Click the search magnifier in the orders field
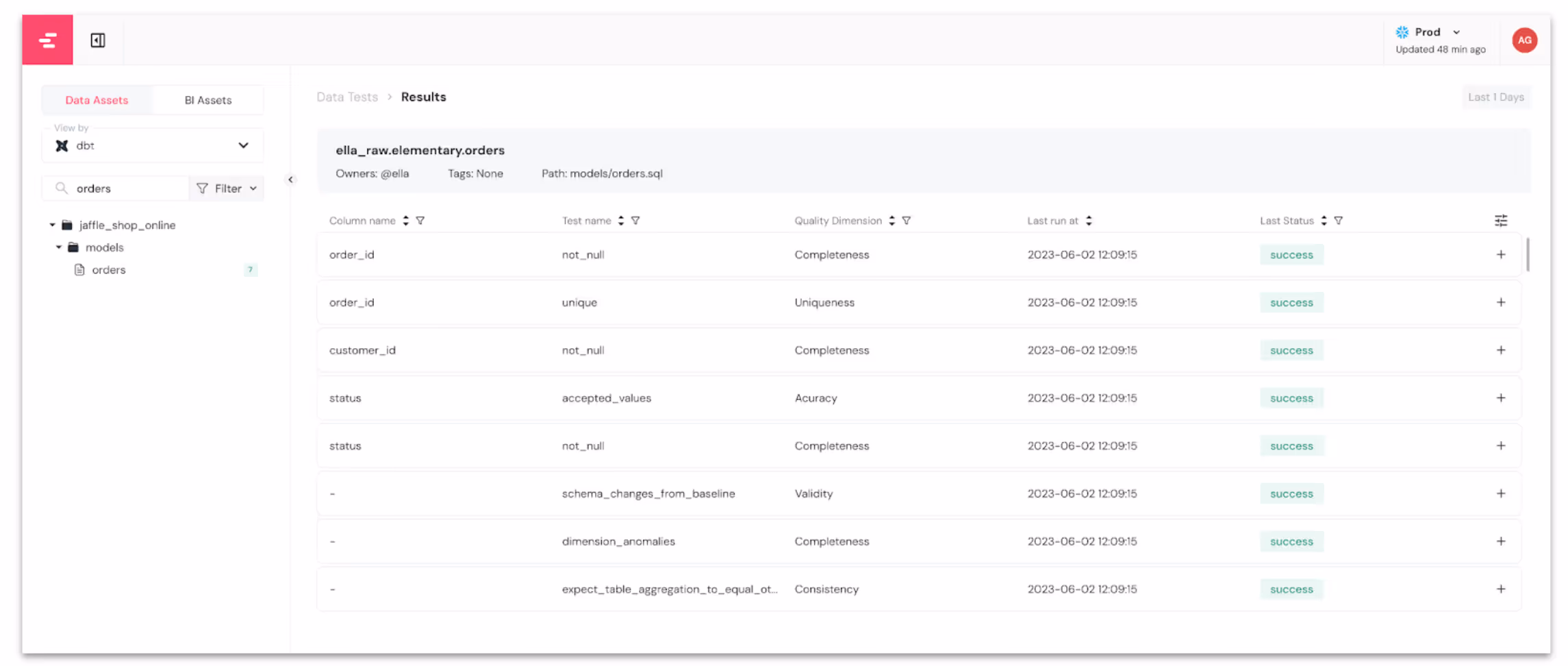 [61, 188]
